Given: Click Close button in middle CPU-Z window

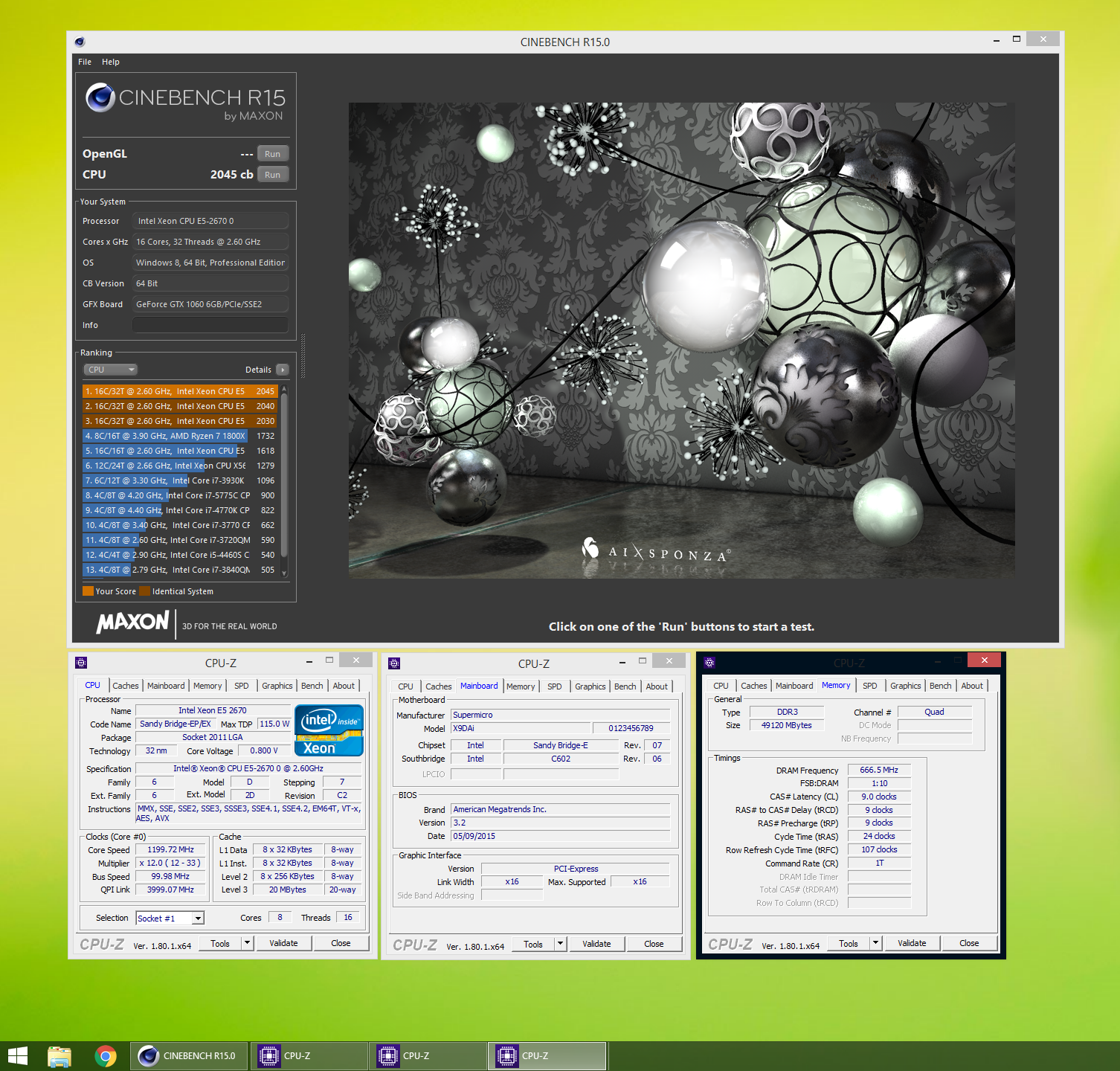Looking at the screenshot, I should pyautogui.click(x=654, y=945).
